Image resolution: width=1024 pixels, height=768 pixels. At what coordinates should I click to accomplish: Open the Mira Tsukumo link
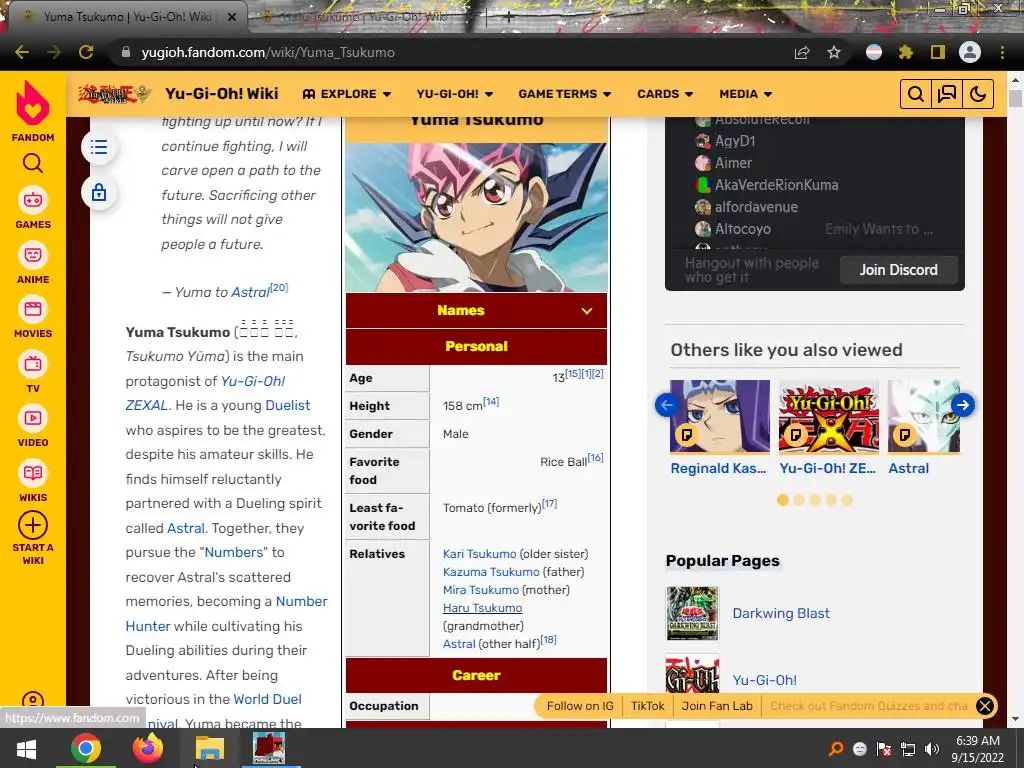481,590
